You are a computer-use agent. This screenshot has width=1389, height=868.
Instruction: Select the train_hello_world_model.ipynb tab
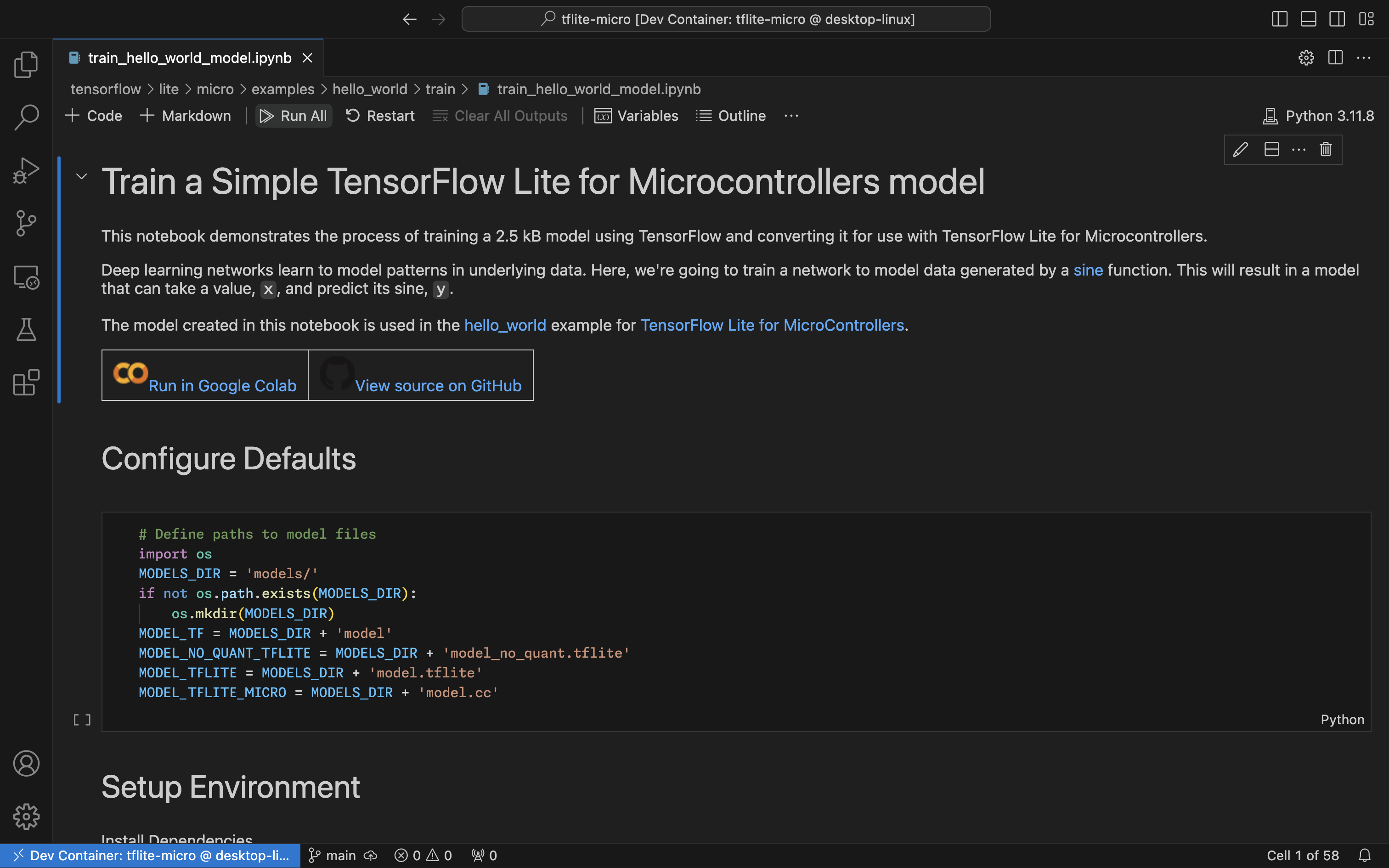(x=189, y=58)
